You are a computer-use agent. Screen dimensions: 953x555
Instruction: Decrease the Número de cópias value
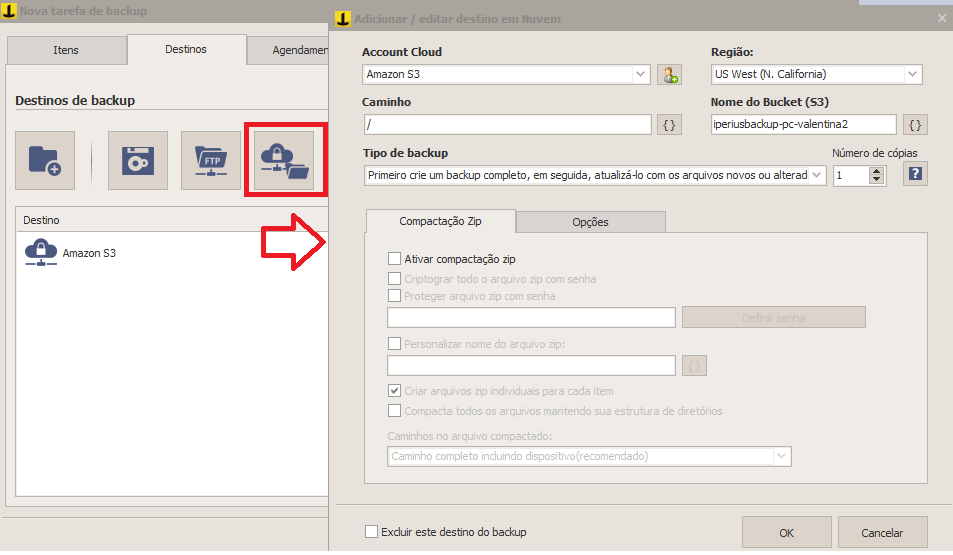[876, 180]
